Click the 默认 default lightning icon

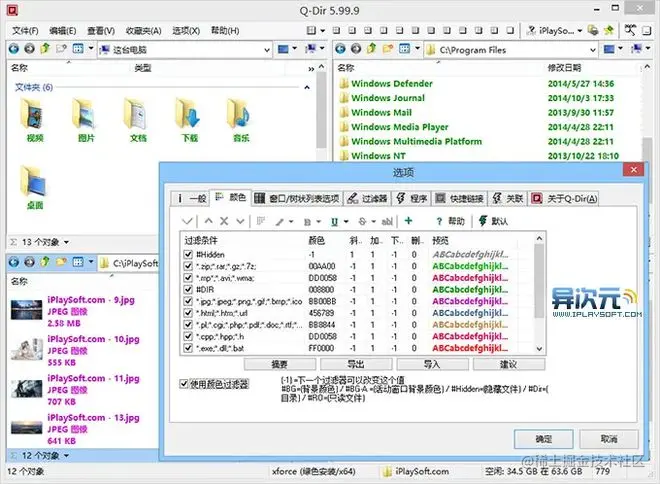point(483,221)
